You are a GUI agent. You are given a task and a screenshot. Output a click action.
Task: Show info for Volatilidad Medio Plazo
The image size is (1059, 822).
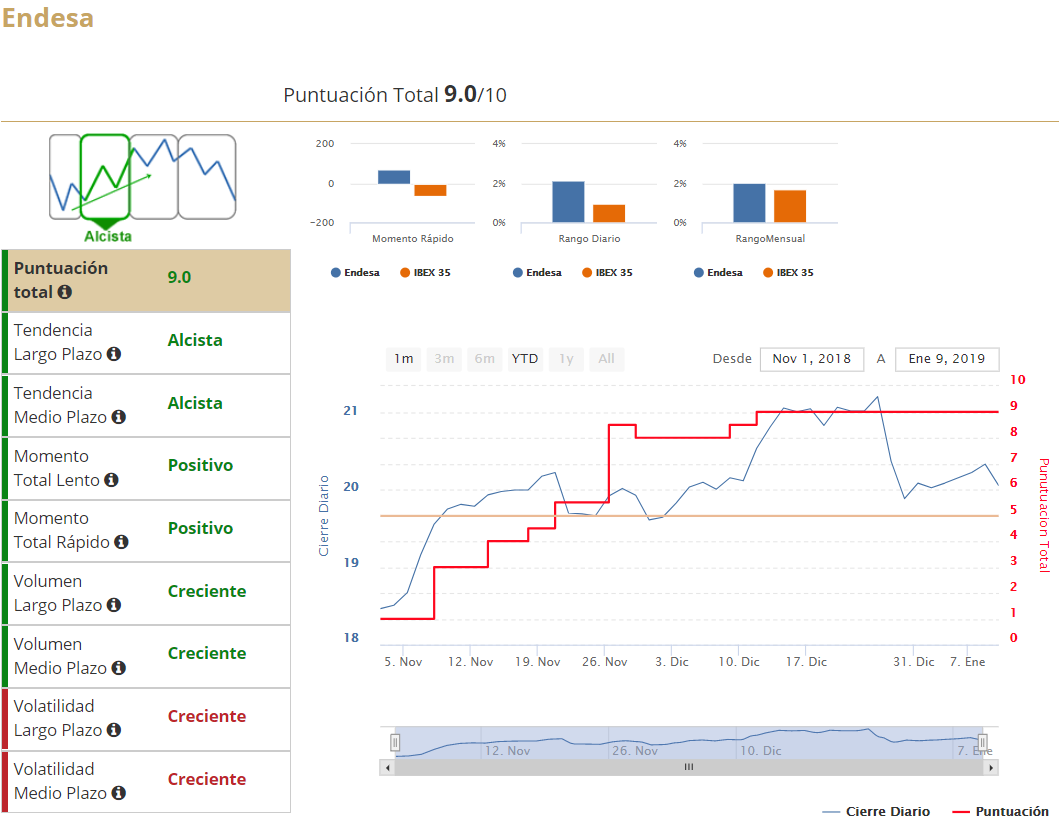tap(119, 794)
